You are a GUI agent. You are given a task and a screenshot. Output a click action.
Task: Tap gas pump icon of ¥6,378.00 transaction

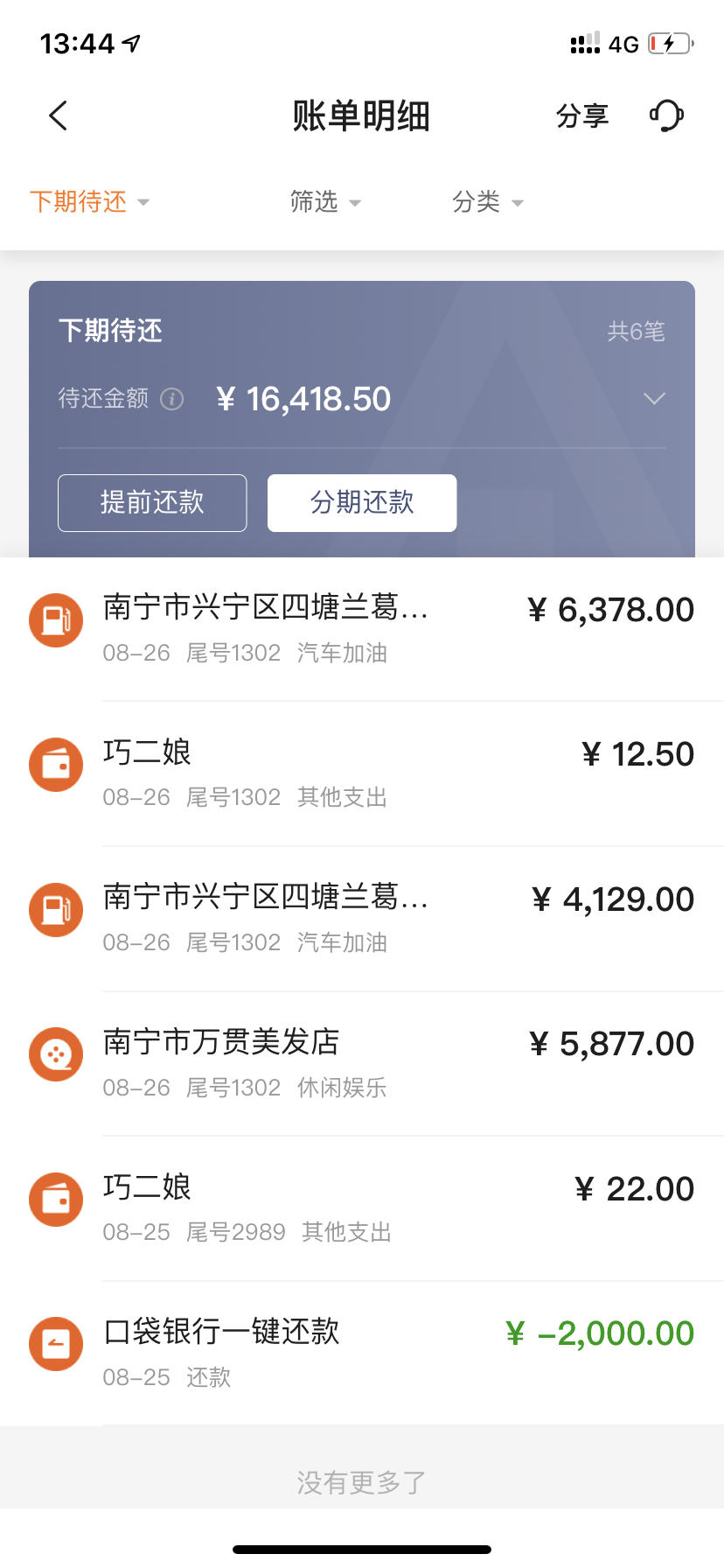(x=56, y=620)
